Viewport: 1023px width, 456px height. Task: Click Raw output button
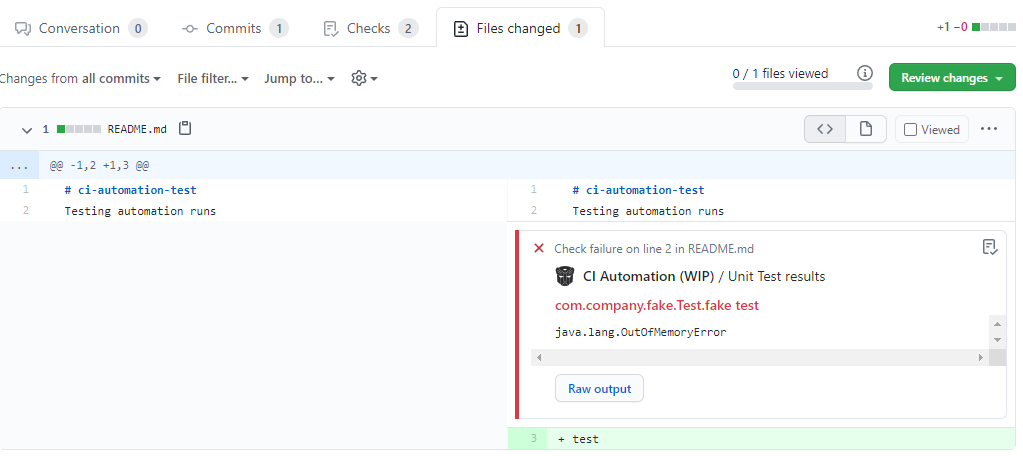click(600, 389)
